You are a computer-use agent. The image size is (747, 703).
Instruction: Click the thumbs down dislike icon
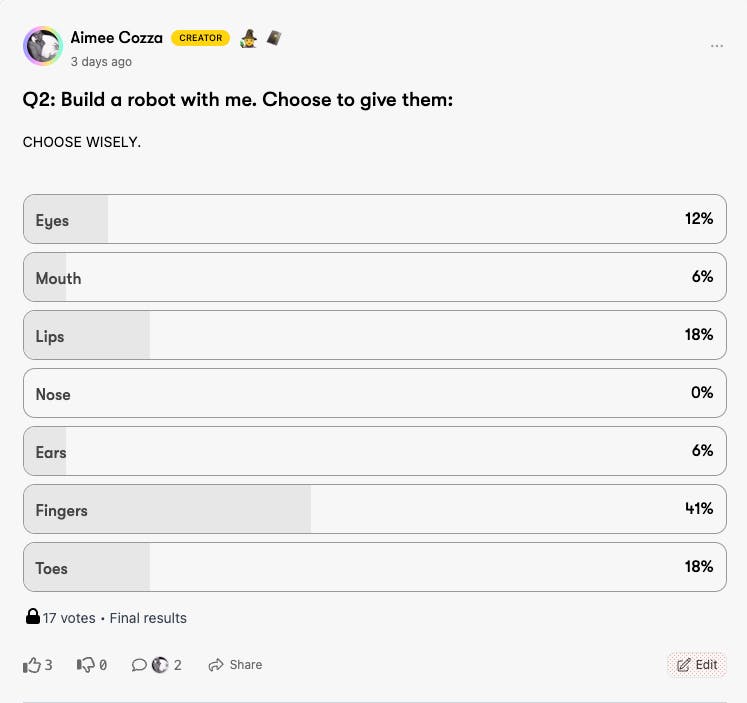pos(86,665)
